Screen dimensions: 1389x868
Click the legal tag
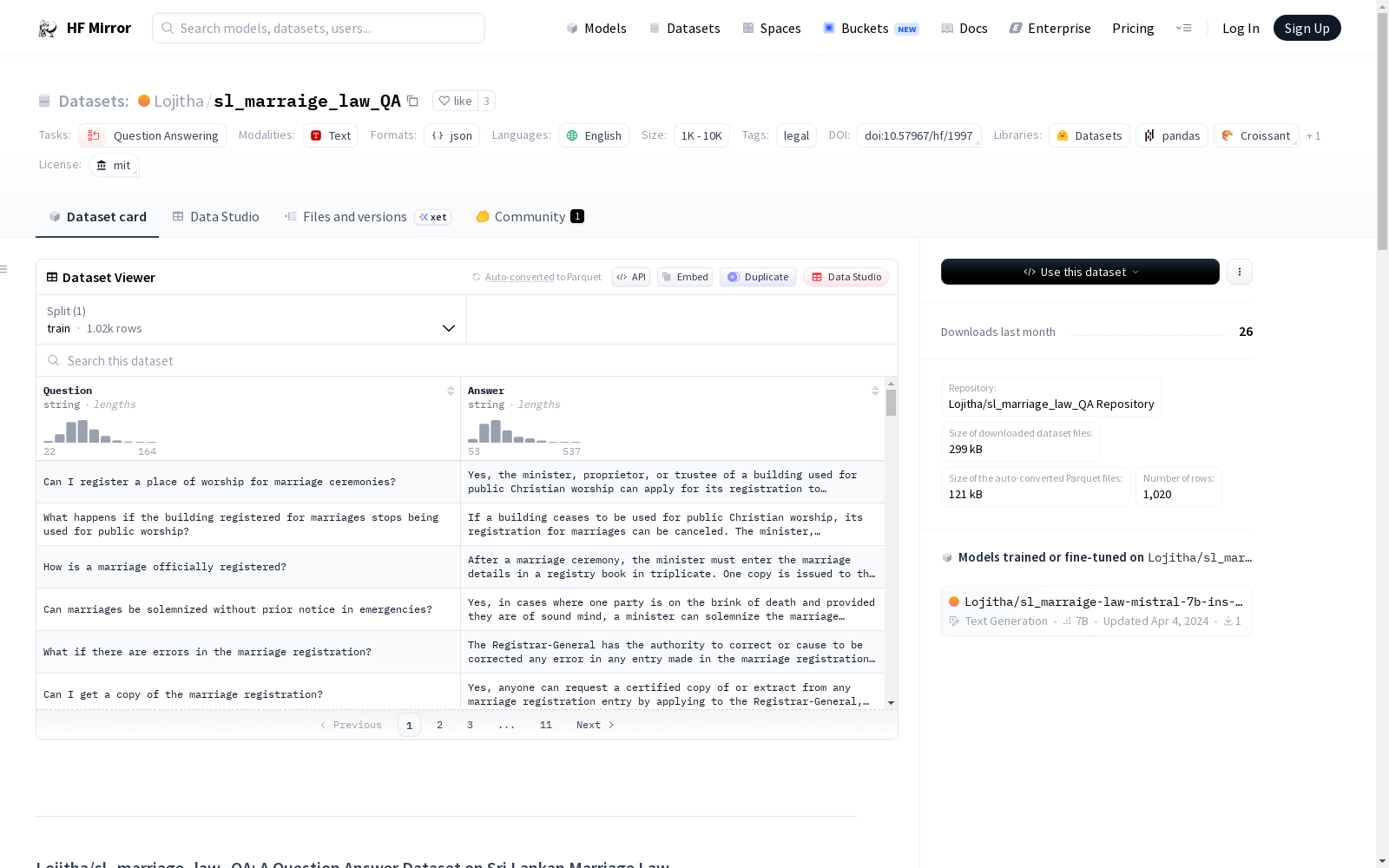click(x=796, y=135)
